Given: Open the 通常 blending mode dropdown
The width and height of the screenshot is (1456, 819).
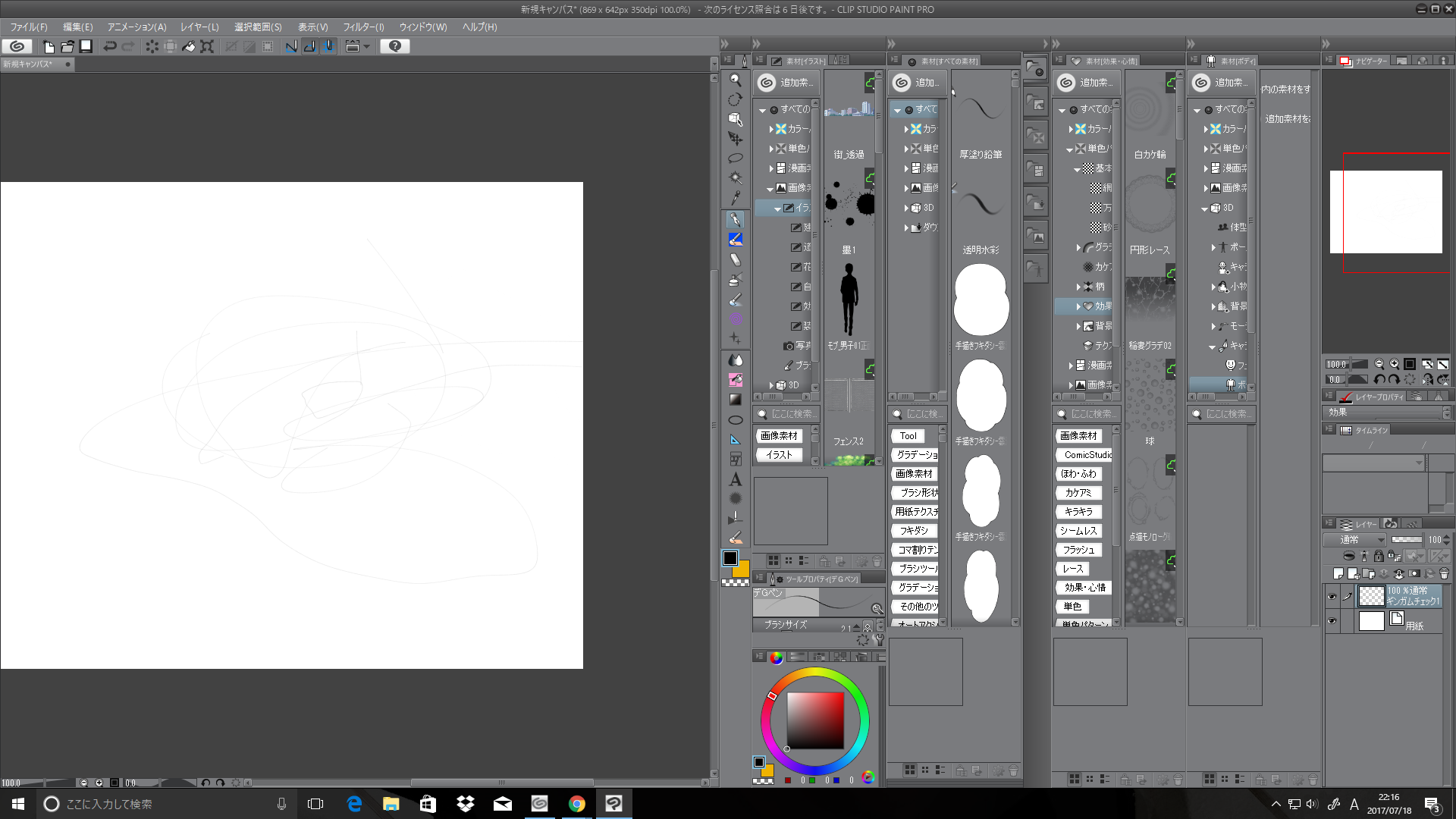Looking at the screenshot, I should point(1354,540).
